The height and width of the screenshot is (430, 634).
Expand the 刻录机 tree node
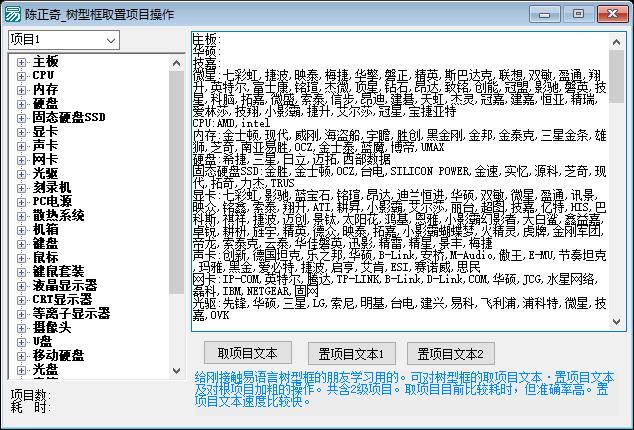coord(21,188)
